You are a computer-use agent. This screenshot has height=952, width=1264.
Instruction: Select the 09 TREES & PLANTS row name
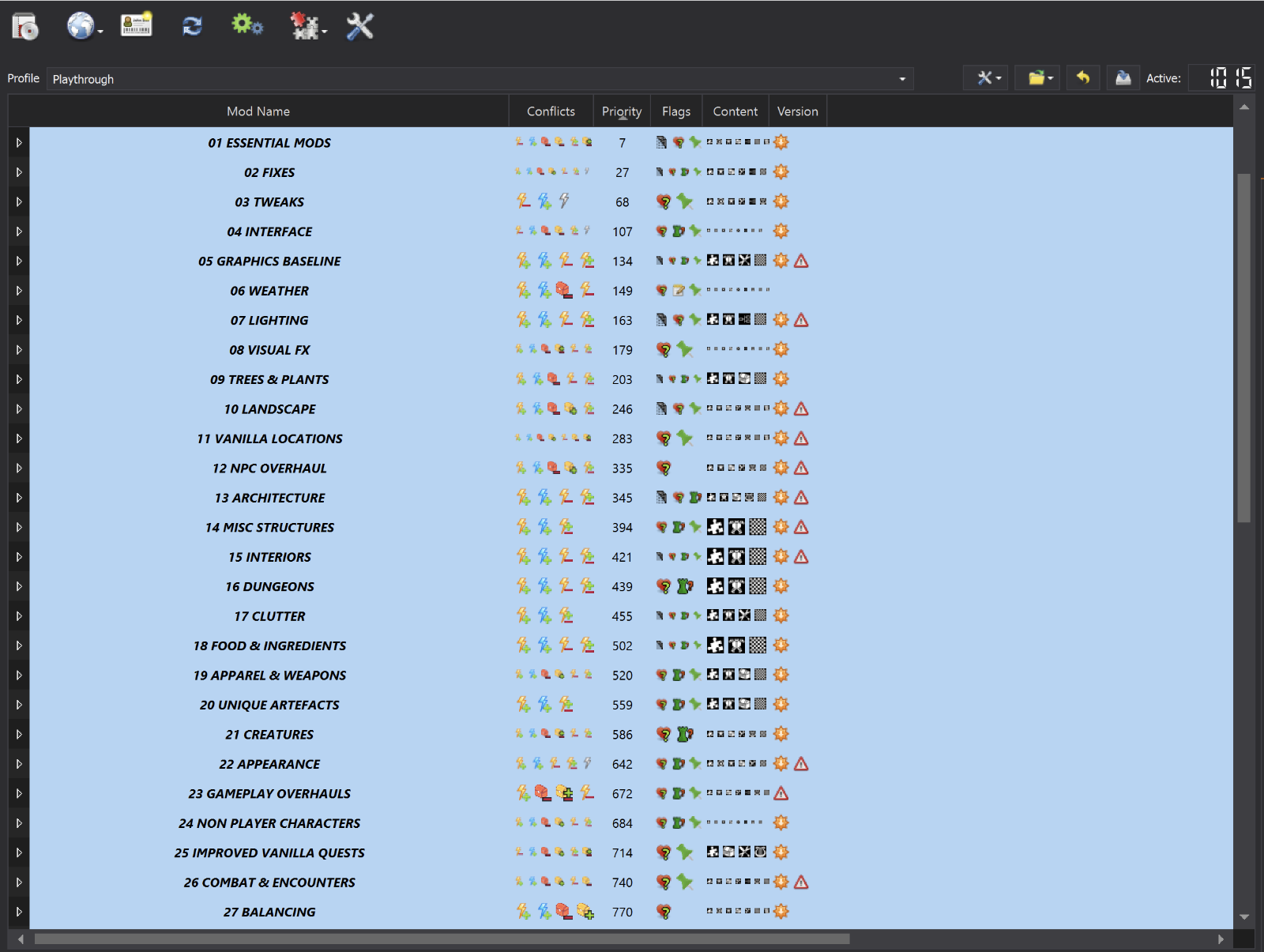(x=269, y=380)
